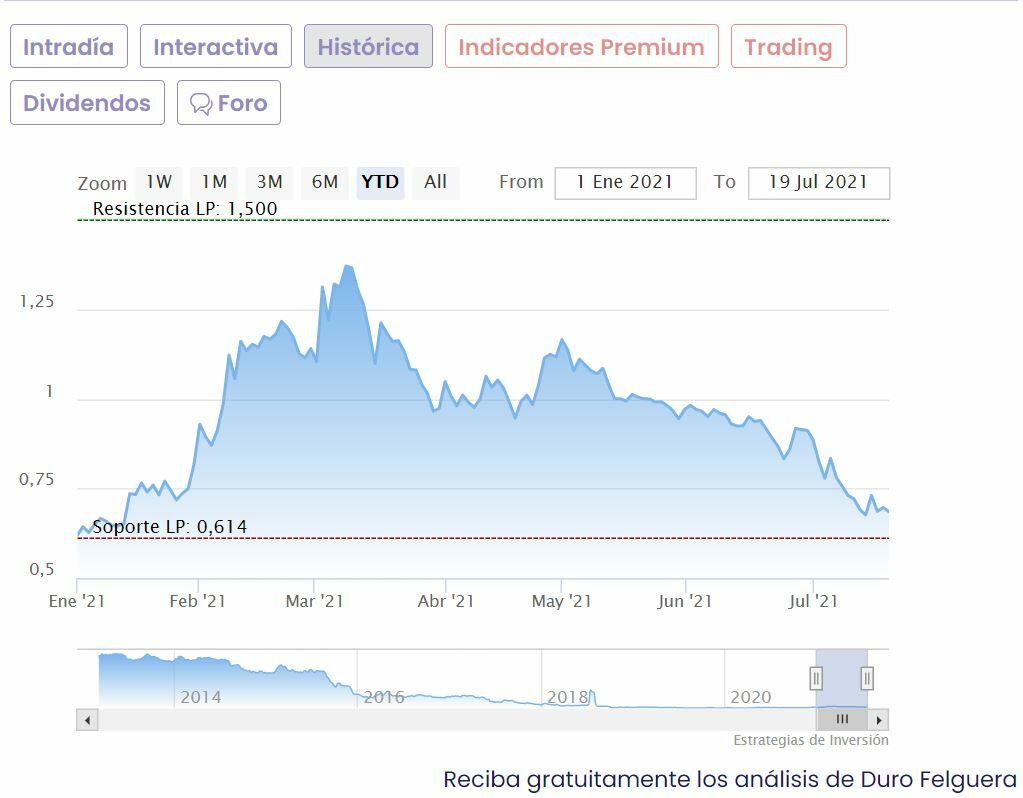Image resolution: width=1023 pixels, height=798 pixels.
Task: View the Dividendos tab
Action: 87,103
